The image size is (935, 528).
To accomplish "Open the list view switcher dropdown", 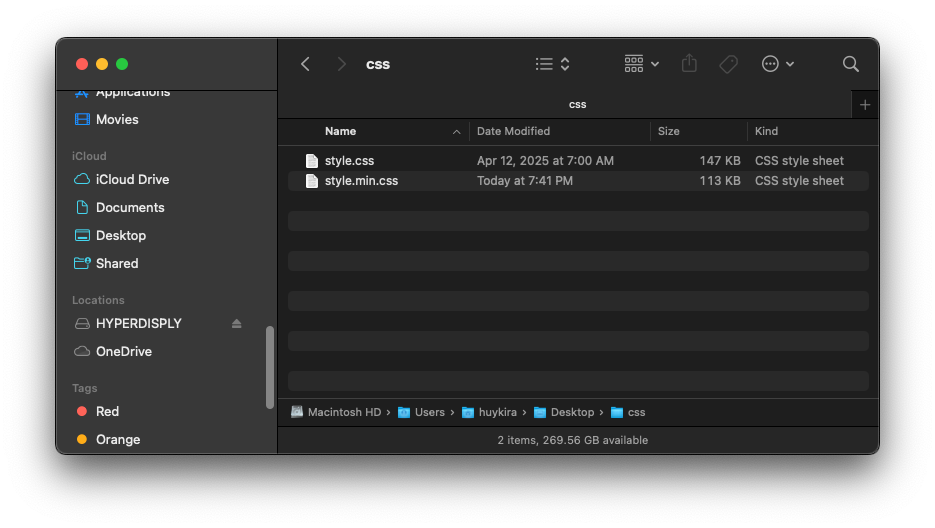I will click(x=552, y=64).
